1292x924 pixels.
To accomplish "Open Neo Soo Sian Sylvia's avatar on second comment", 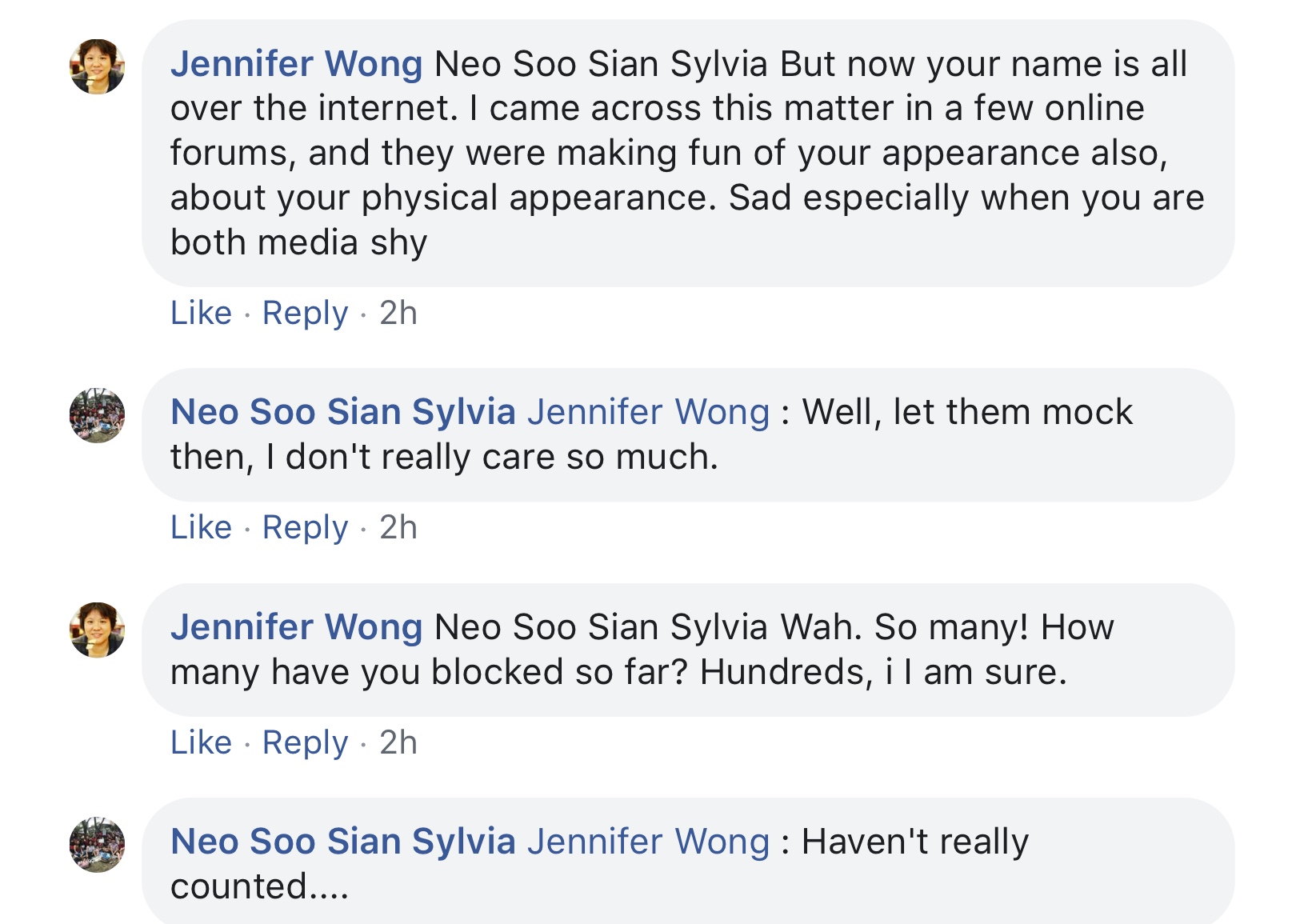I will point(97,415).
